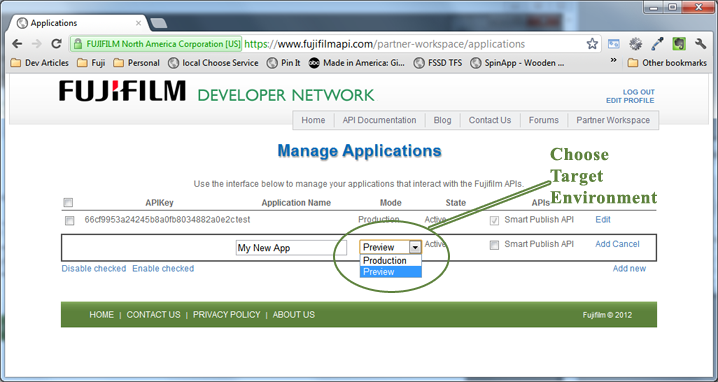The height and width of the screenshot is (382, 718).
Task: Click the eyedropper extension icon
Action: coord(658,44)
